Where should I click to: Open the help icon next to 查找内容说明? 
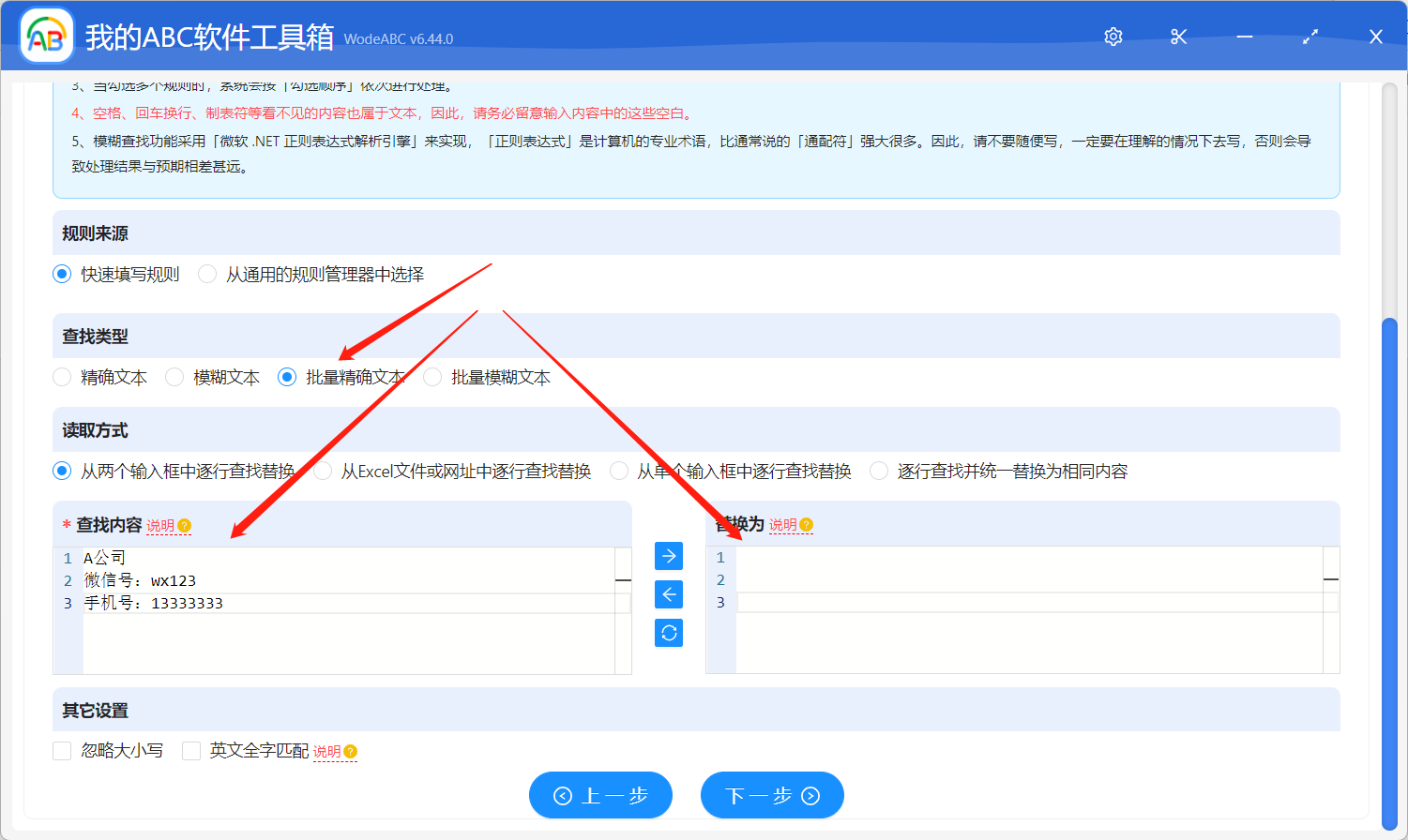point(184,525)
